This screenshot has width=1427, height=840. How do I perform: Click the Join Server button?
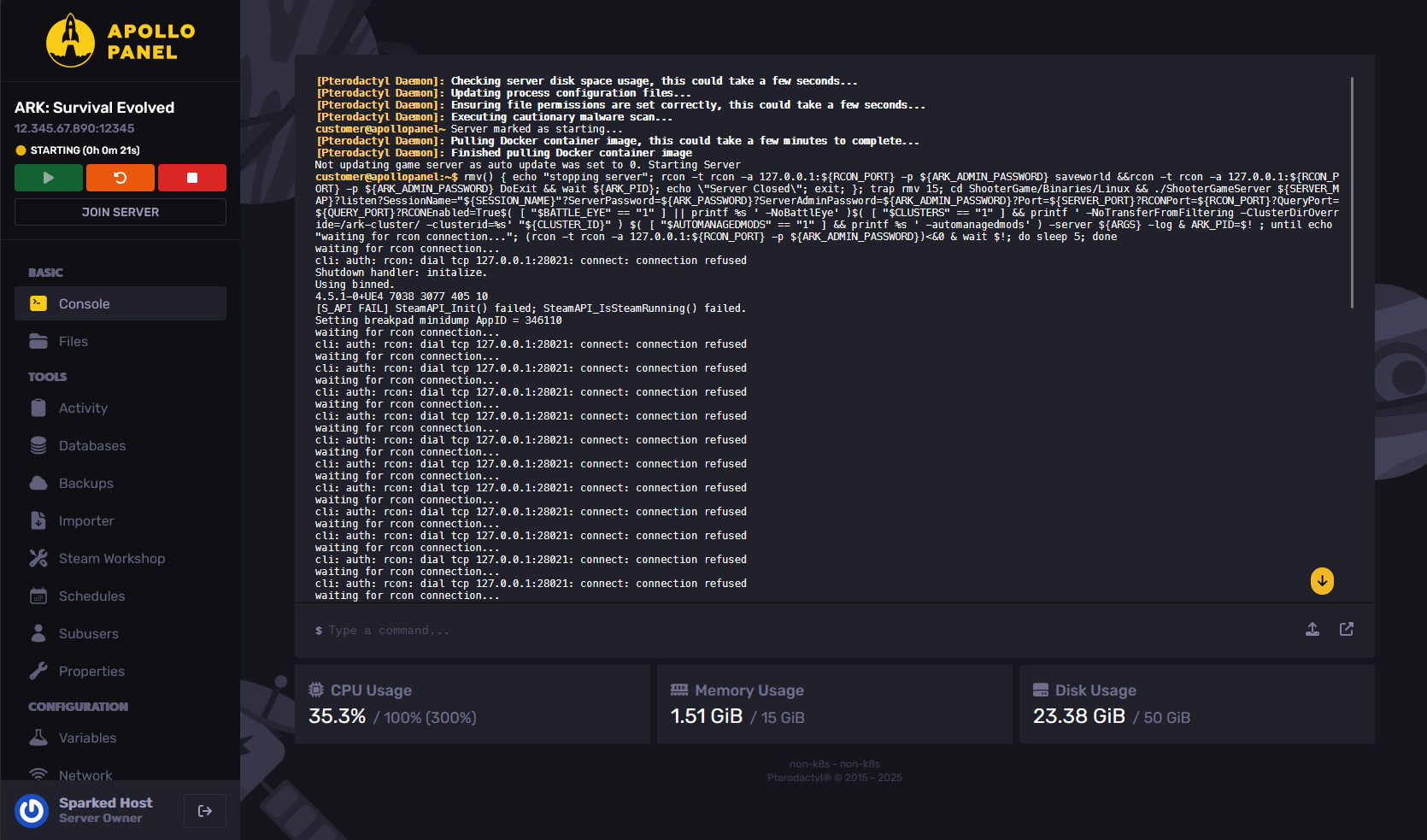click(120, 212)
